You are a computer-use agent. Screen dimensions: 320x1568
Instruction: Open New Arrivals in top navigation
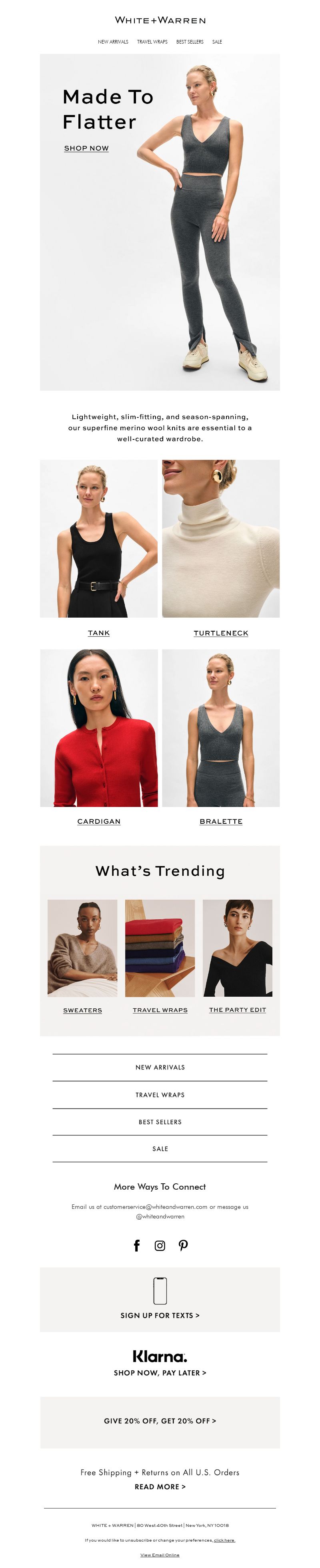[x=113, y=42]
